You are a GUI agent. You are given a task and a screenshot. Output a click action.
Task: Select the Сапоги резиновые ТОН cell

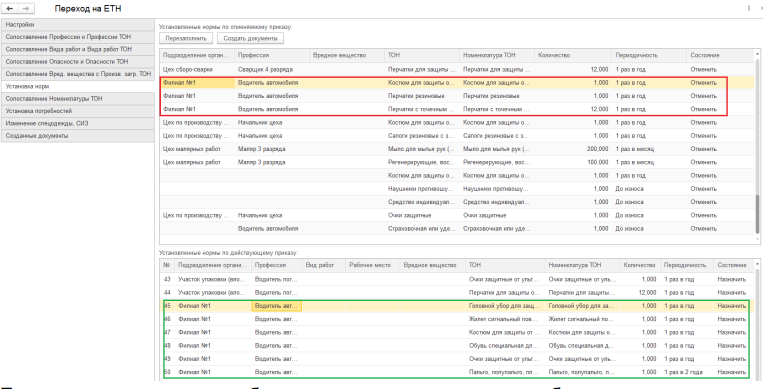click(422, 136)
